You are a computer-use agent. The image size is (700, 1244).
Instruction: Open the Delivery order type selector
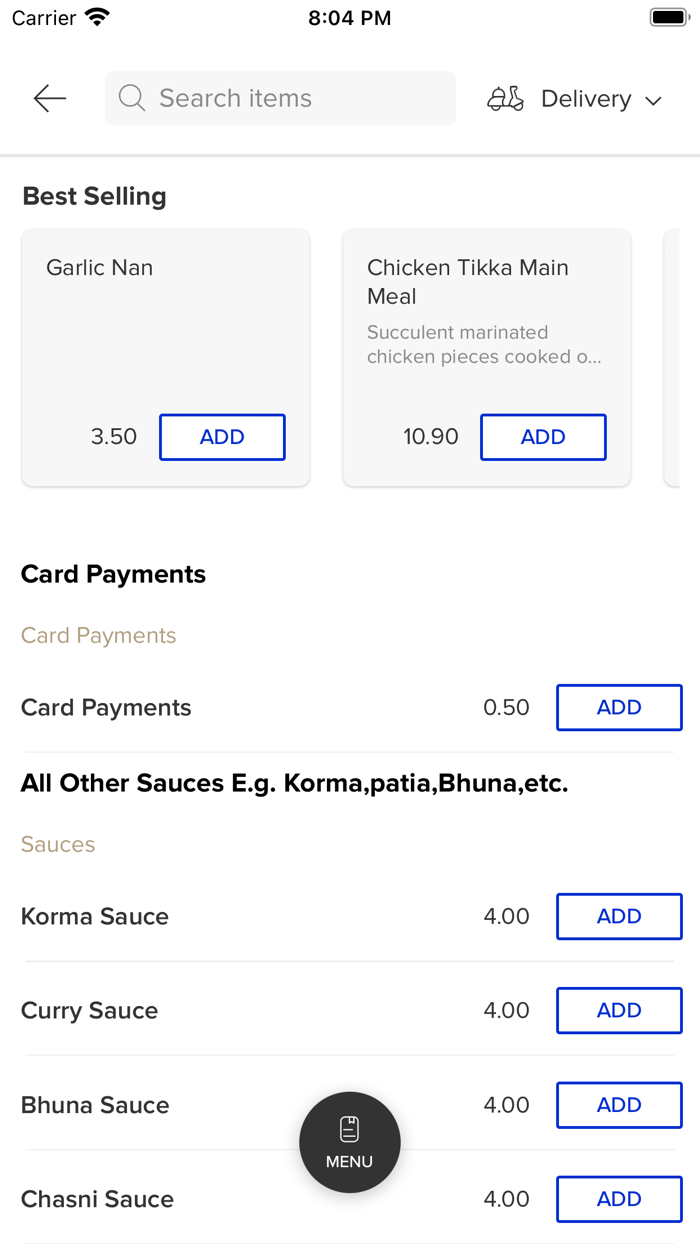(x=586, y=99)
